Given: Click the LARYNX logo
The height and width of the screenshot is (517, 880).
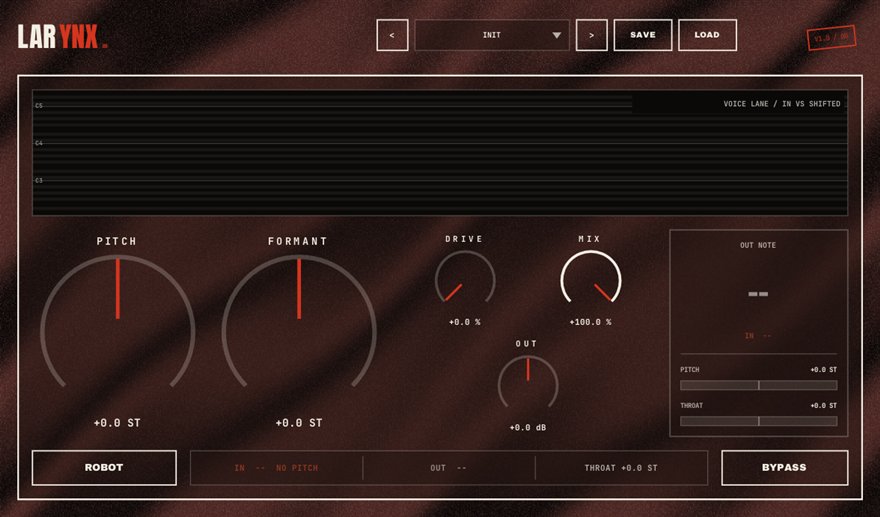Looking at the screenshot, I should [62, 36].
